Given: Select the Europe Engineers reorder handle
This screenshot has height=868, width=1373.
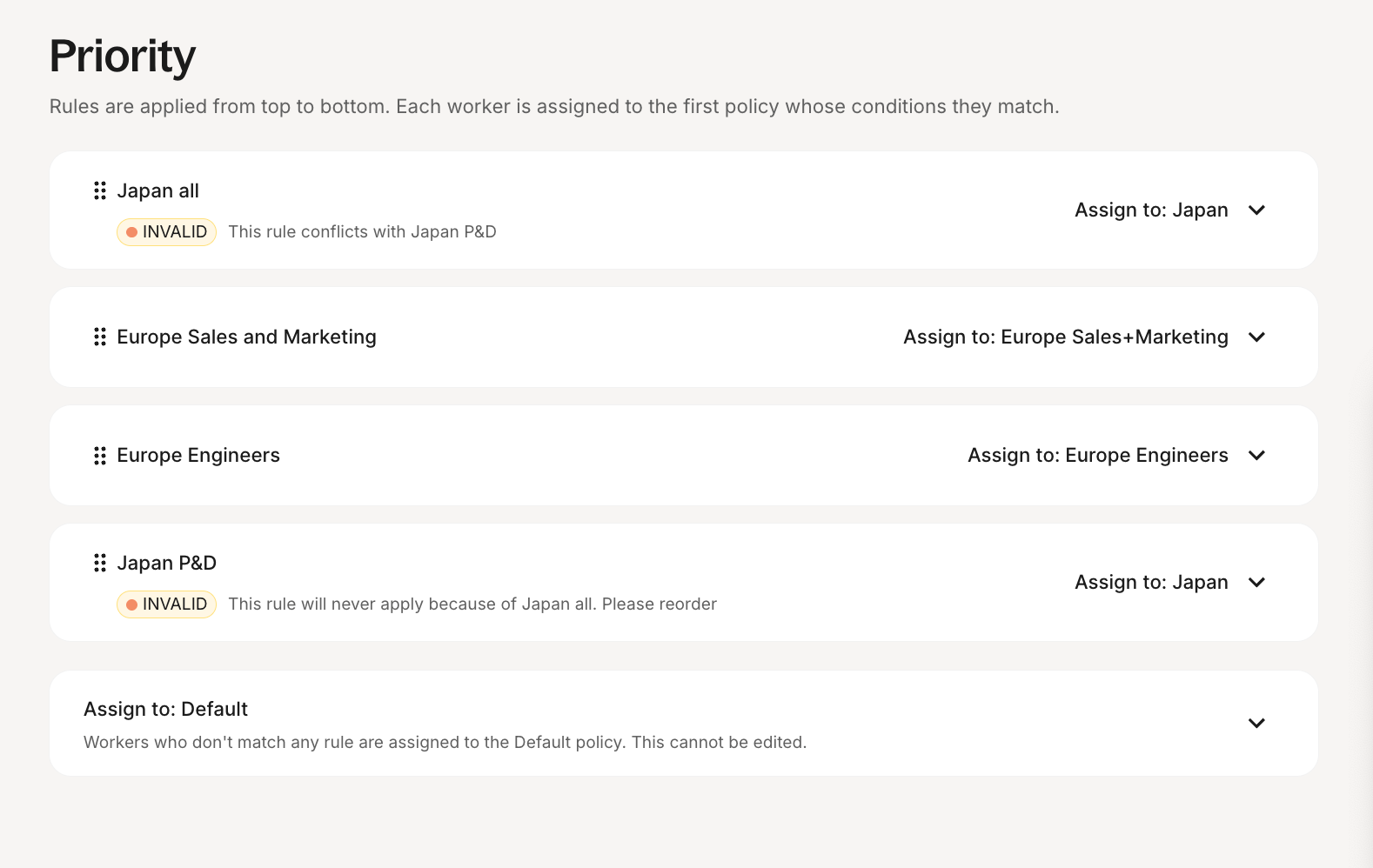Looking at the screenshot, I should (100, 455).
